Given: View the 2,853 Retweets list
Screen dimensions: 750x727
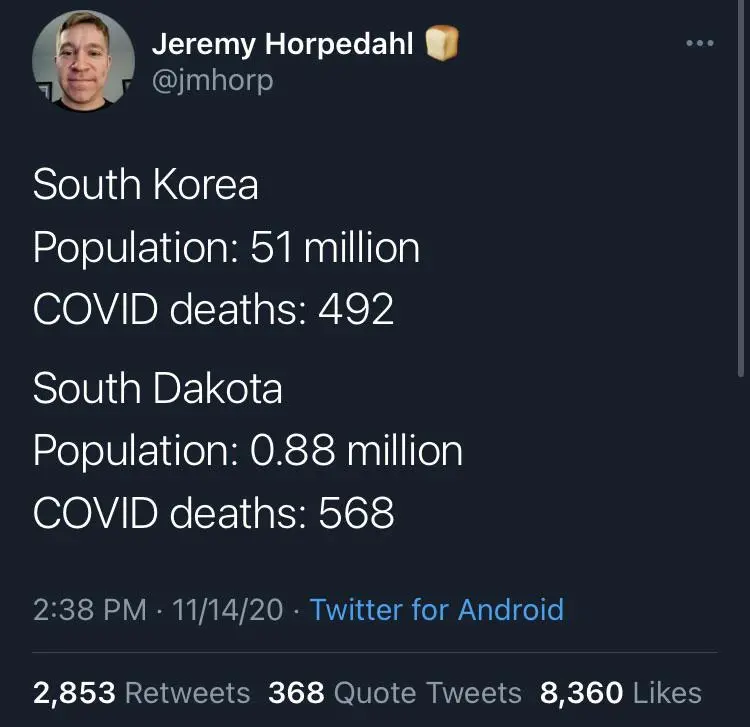Looking at the screenshot, I should [141, 692].
